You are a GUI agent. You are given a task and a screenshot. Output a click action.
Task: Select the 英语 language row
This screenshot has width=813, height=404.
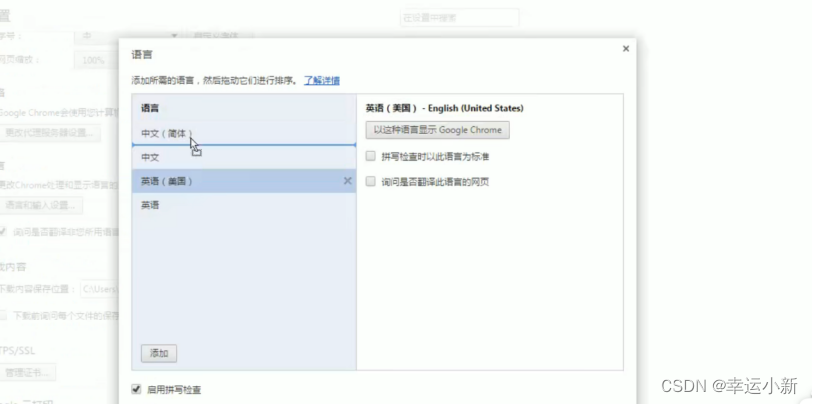[244, 205]
